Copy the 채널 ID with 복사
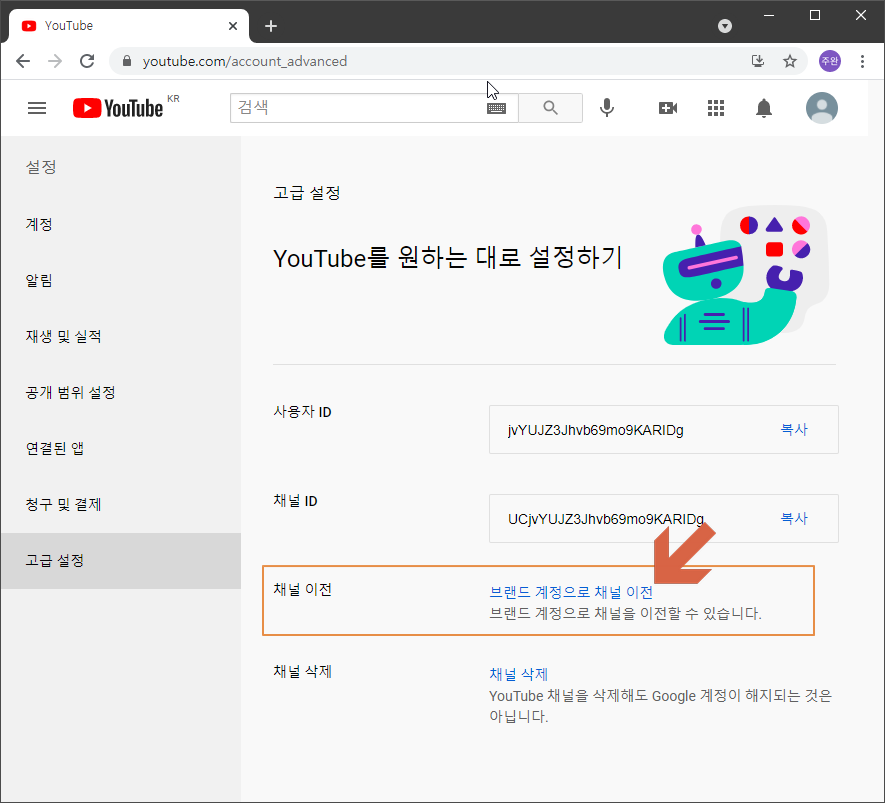Screen dimensions: 885x803 794,519
